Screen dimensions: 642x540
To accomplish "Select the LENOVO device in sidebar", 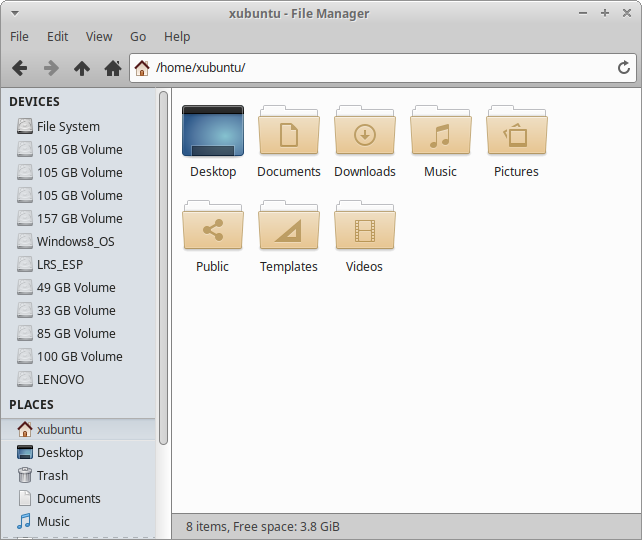I will click(60, 379).
